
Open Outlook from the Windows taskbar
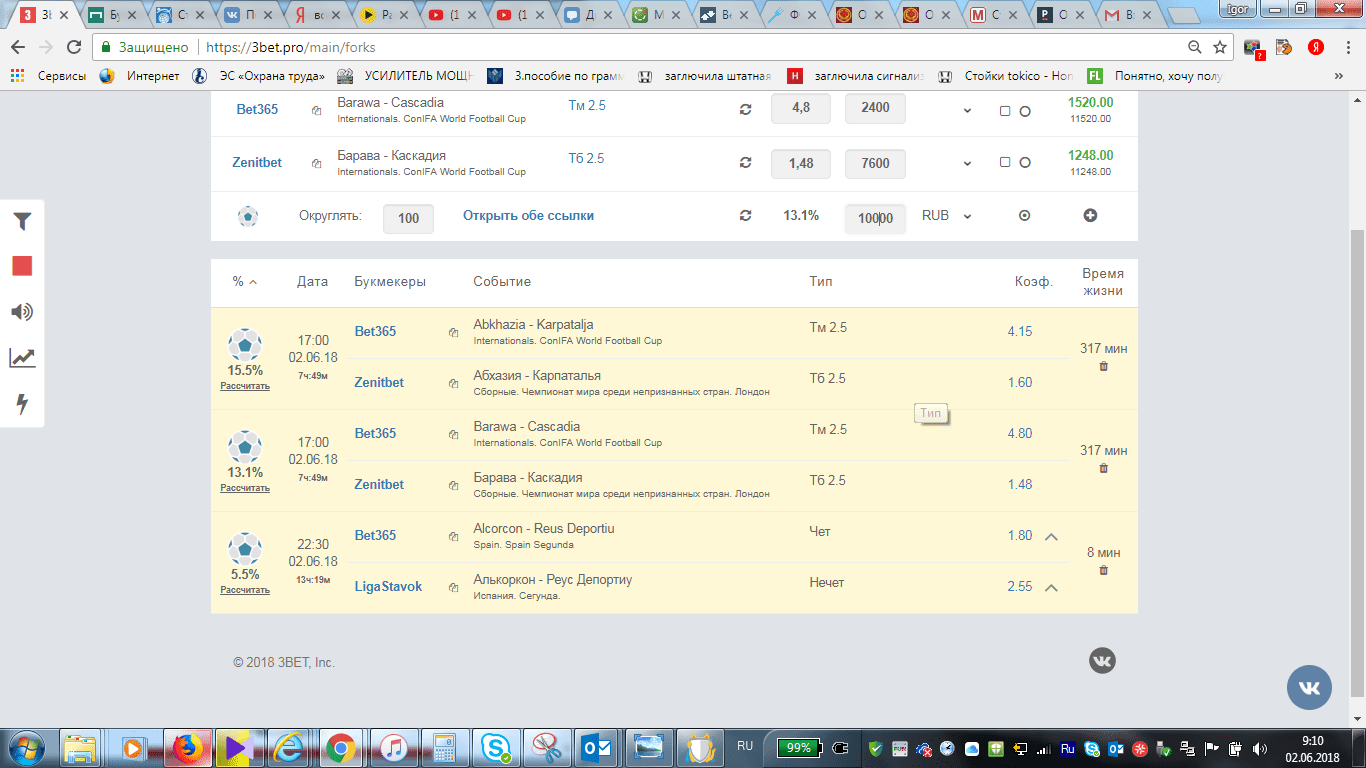597,747
